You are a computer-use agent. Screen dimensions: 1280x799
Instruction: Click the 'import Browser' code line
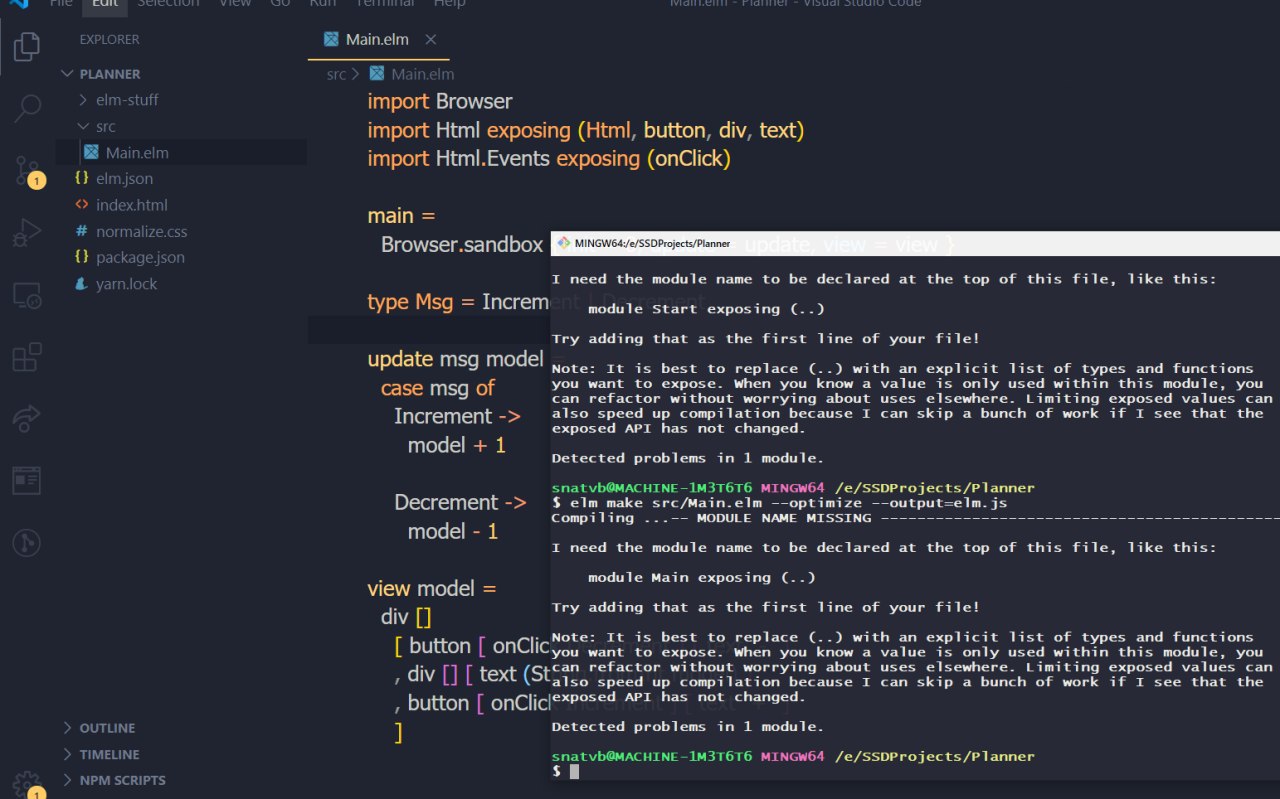(x=440, y=101)
